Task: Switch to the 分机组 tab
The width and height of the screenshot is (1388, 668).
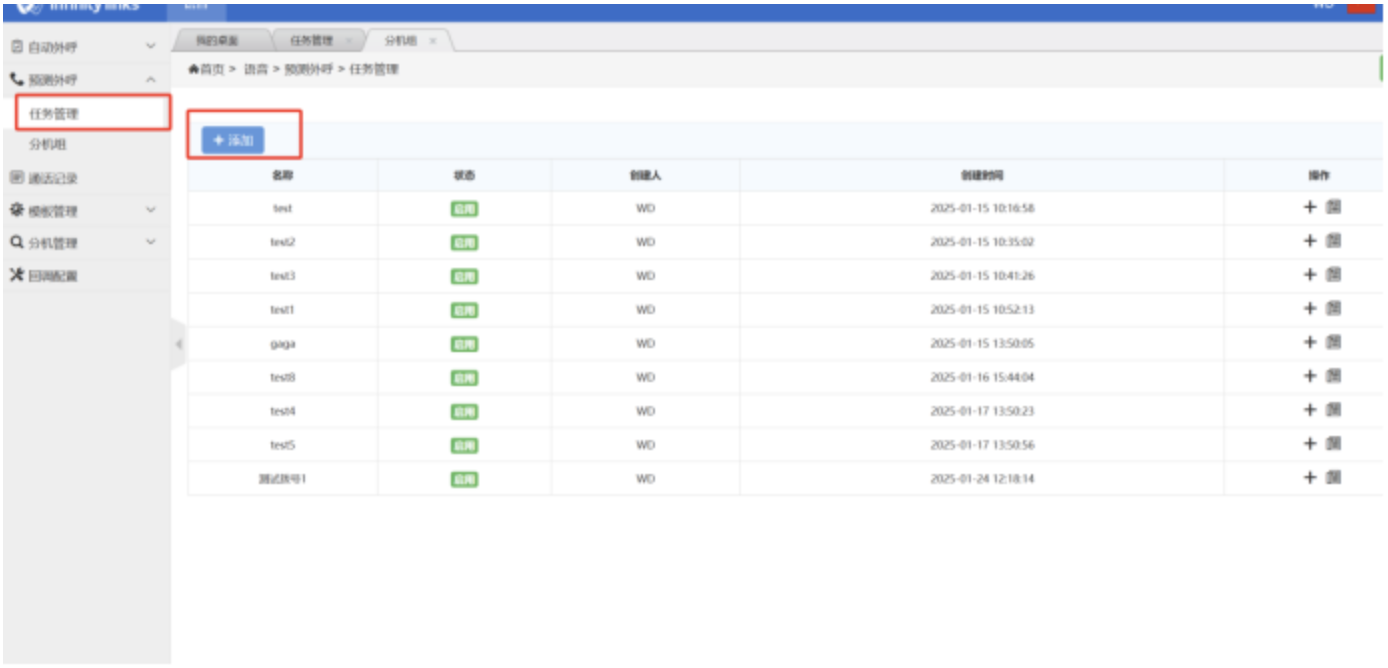Action: [399, 41]
